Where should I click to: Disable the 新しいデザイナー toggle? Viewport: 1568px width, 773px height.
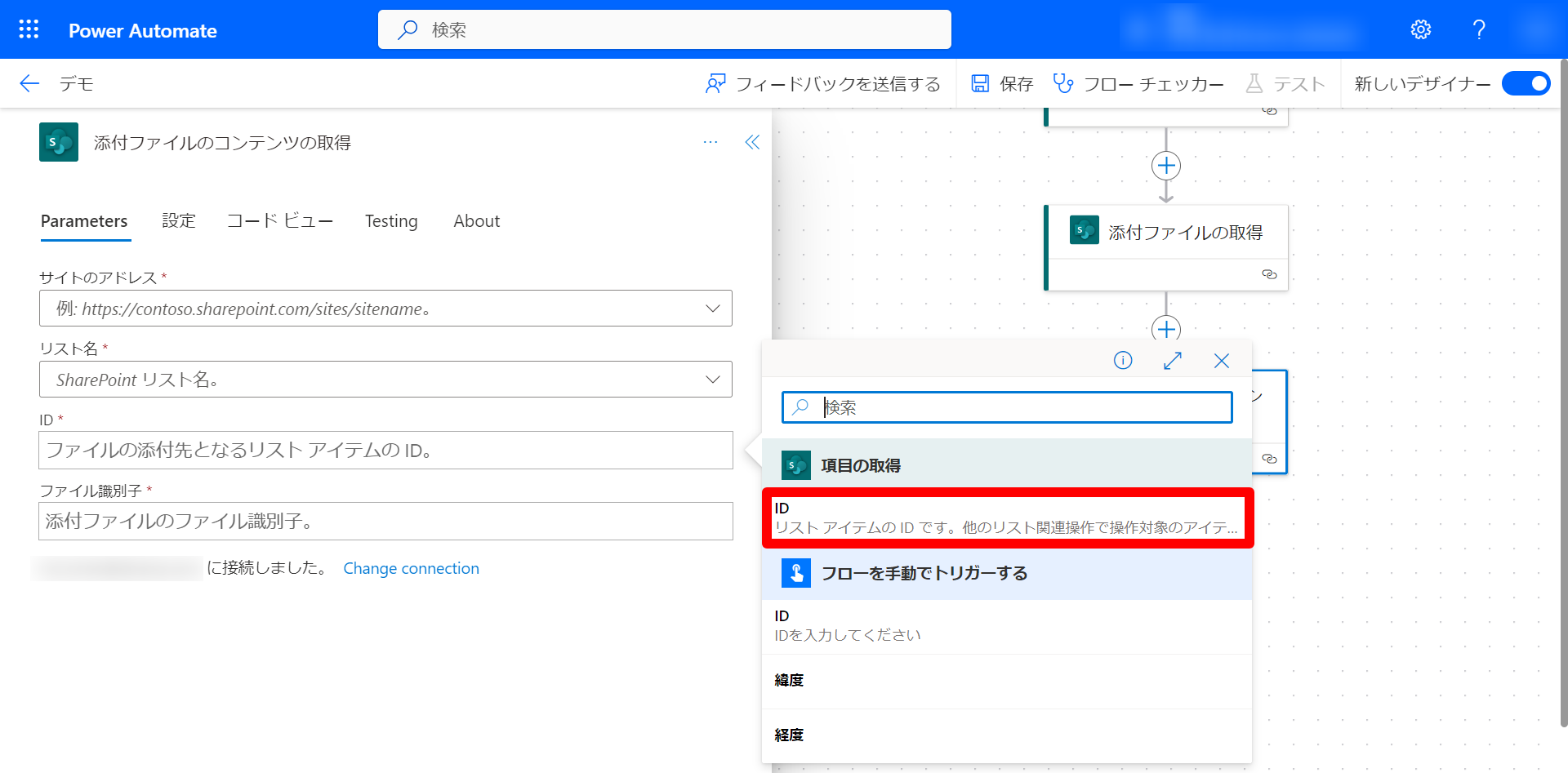coord(1526,83)
